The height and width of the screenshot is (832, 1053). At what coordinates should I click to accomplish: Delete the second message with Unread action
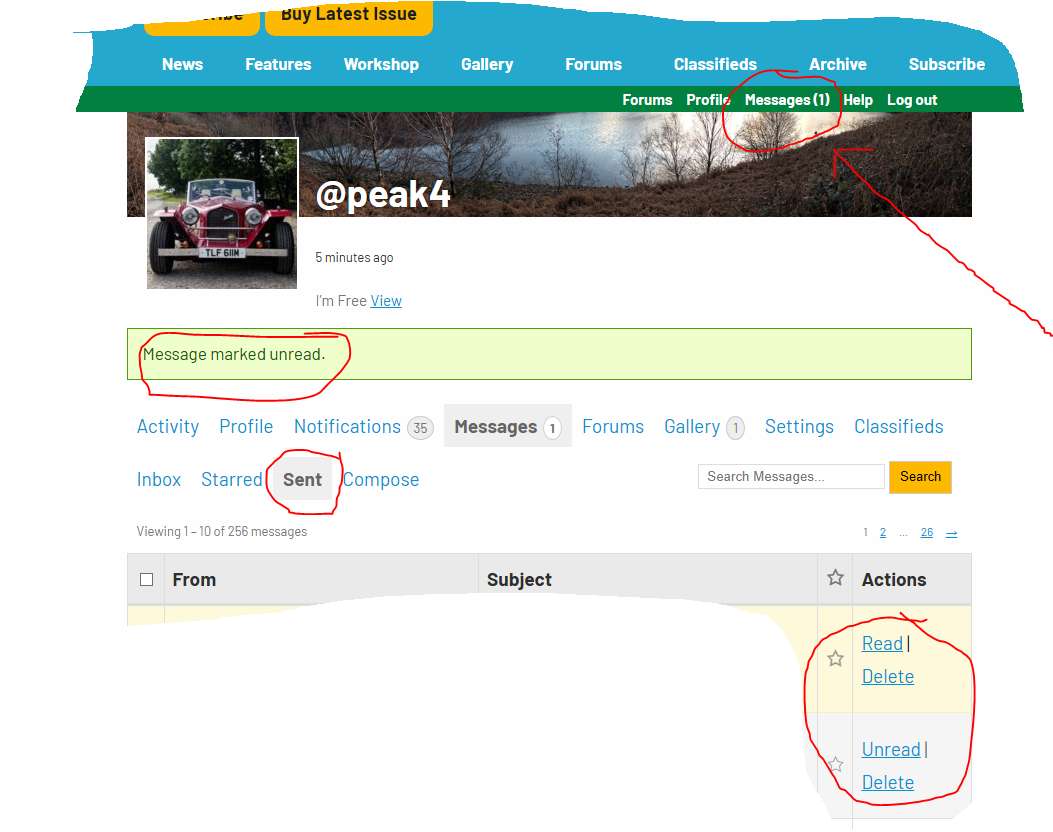pyautogui.click(x=888, y=782)
